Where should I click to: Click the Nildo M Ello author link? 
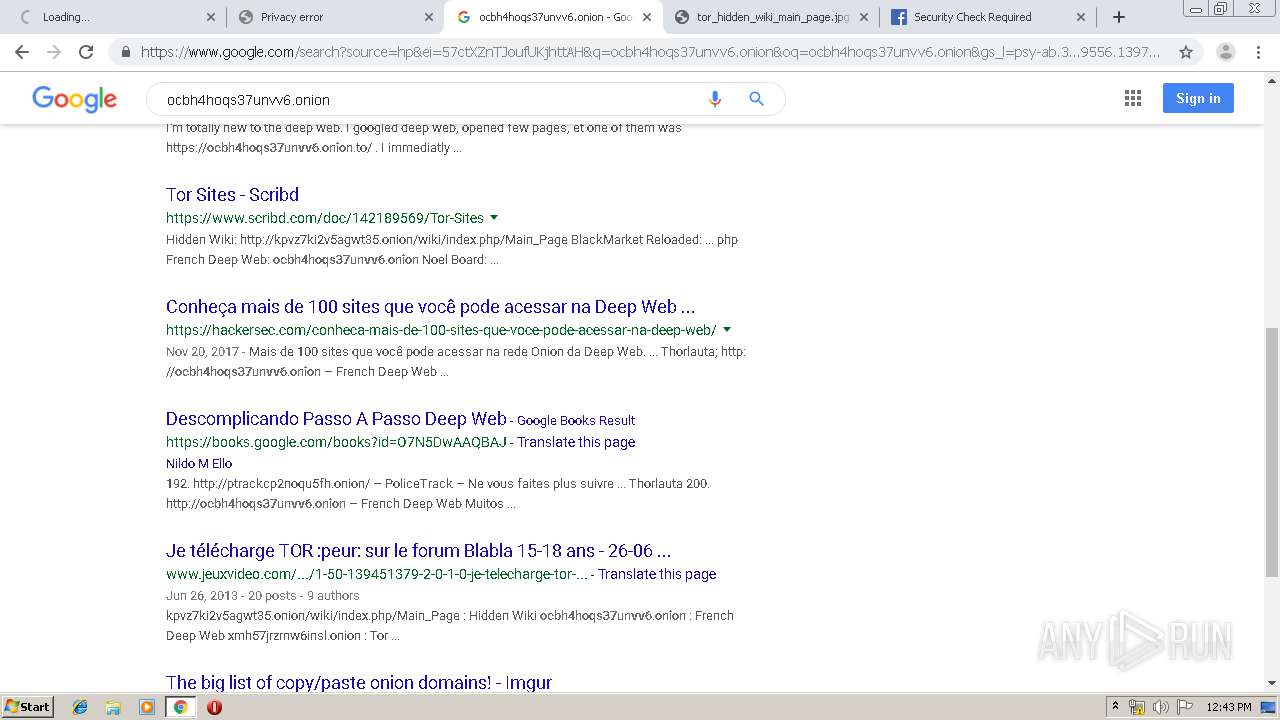[199, 463]
